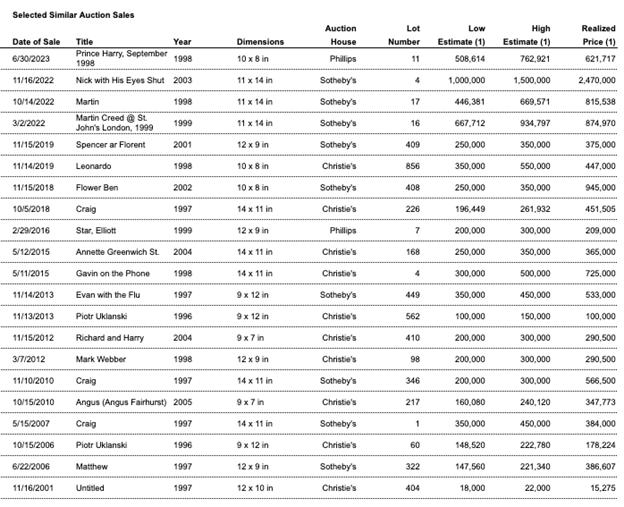Select the Auction House column header
Viewport: 624px width, 507px height.
click(340, 35)
